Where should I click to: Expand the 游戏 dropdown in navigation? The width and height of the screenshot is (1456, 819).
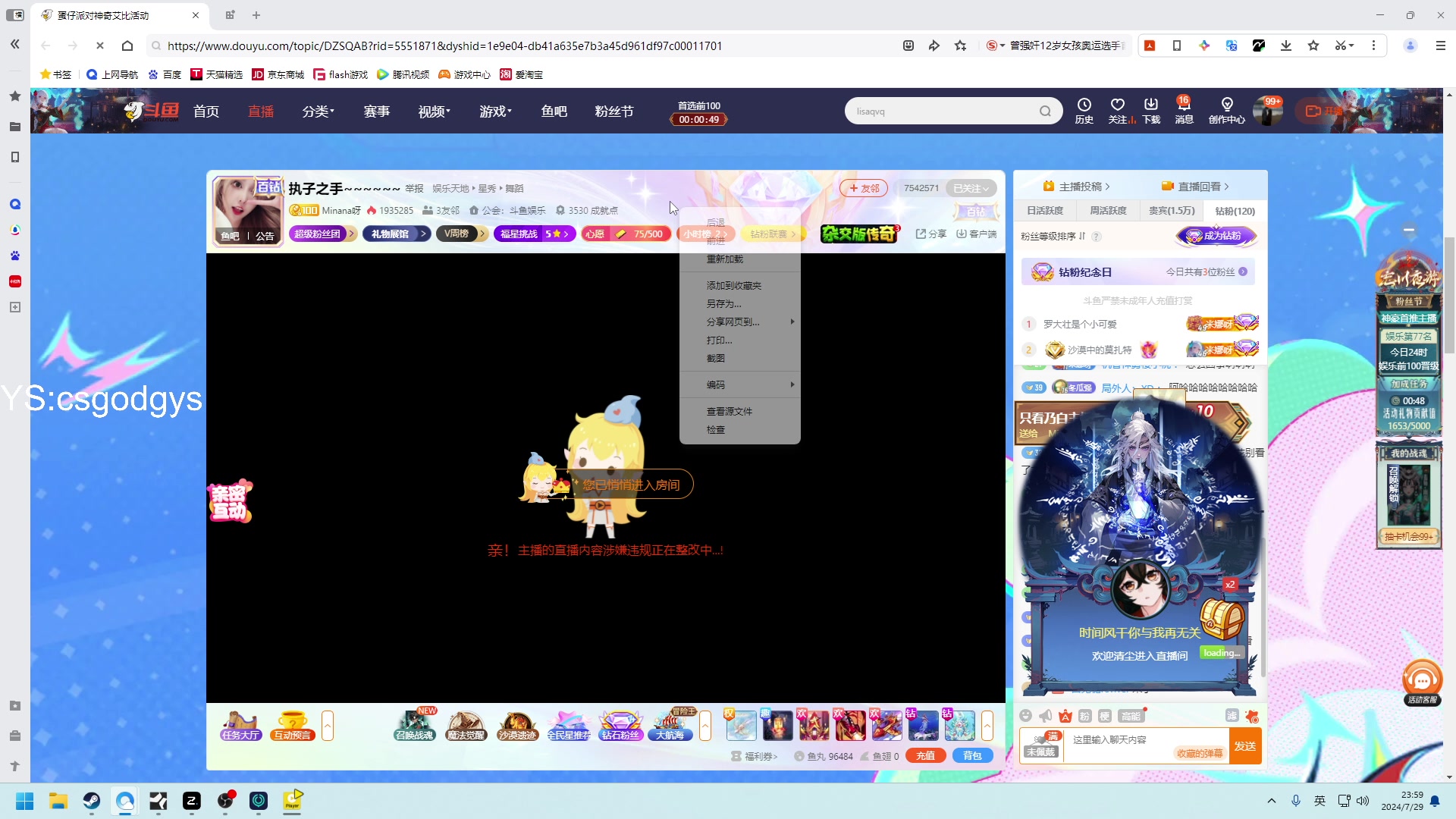click(x=496, y=111)
